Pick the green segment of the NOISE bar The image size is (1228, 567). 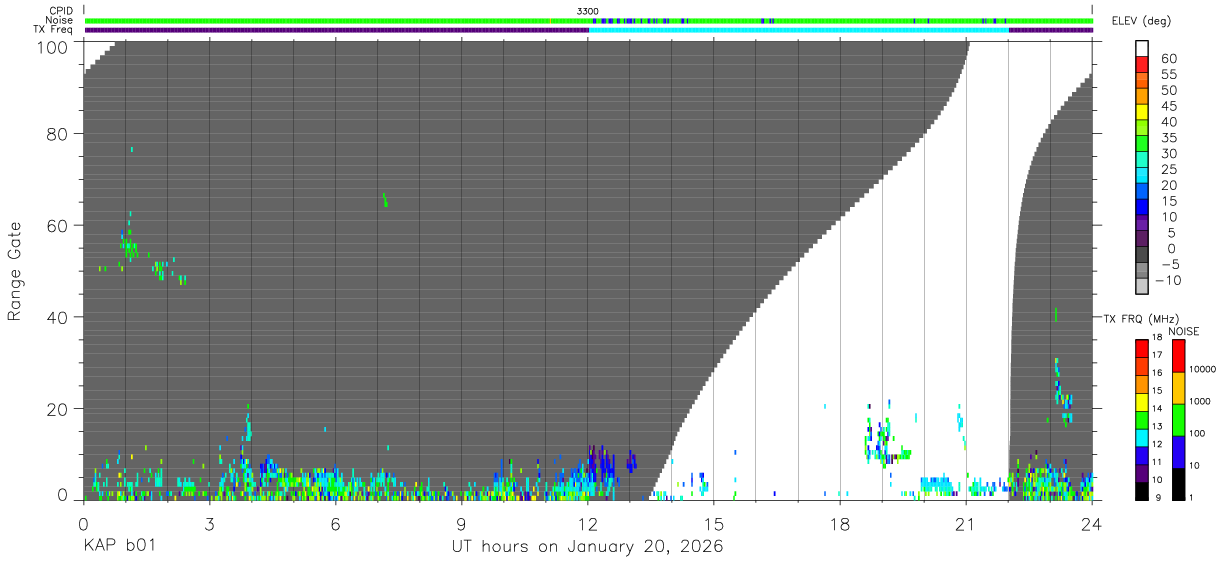point(1178,419)
